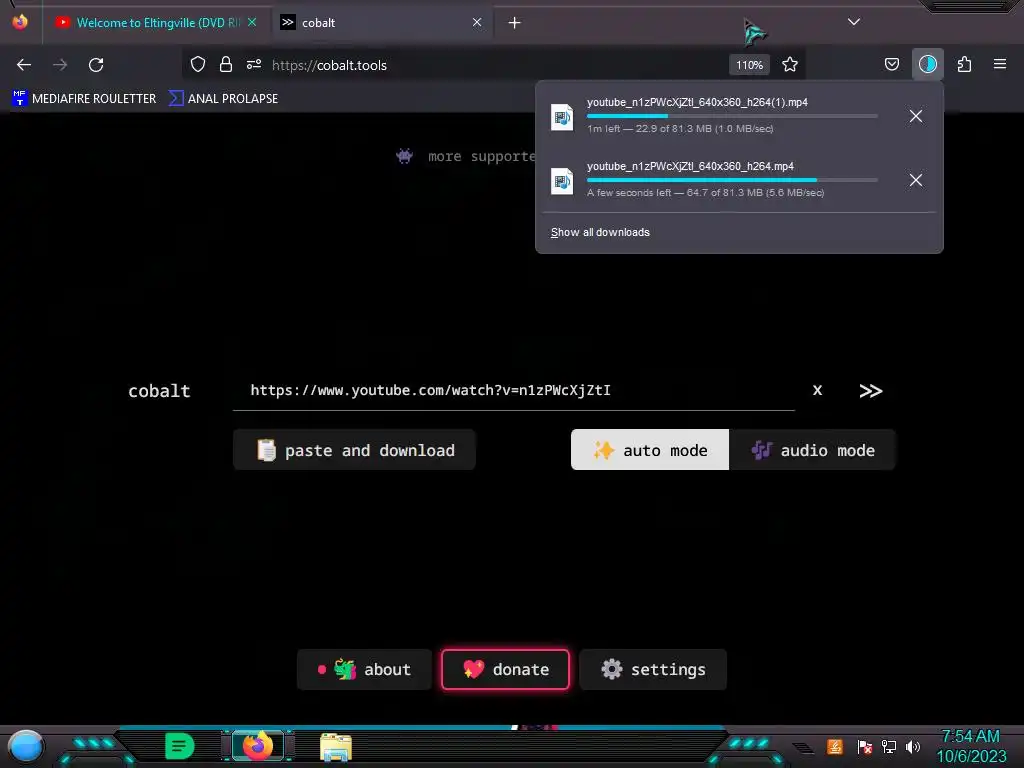View site security padlock info
The width and height of the screenshot is (1024, 768).
tap(226, 64)
